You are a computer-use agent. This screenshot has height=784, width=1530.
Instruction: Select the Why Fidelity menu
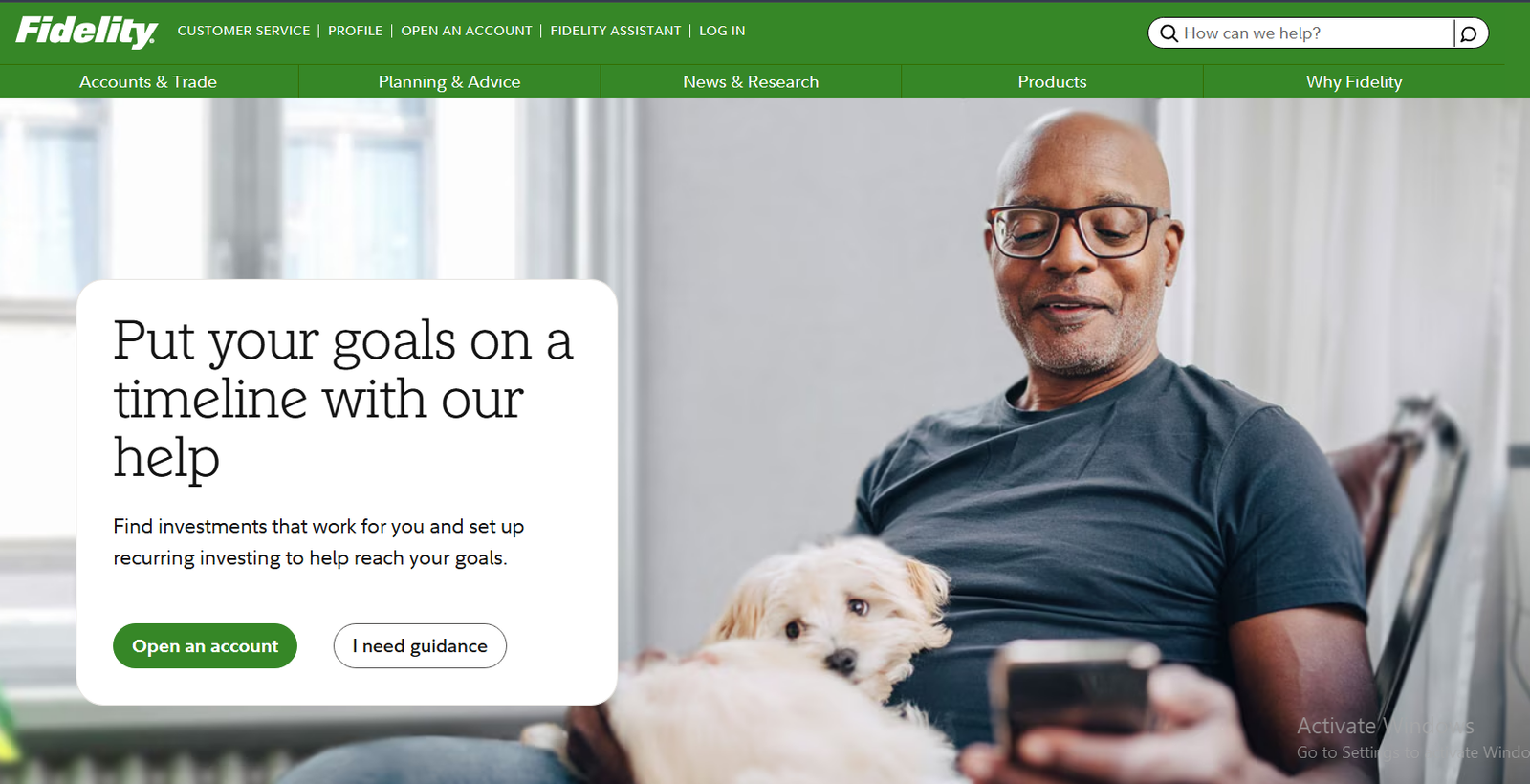click(1354, 82)
